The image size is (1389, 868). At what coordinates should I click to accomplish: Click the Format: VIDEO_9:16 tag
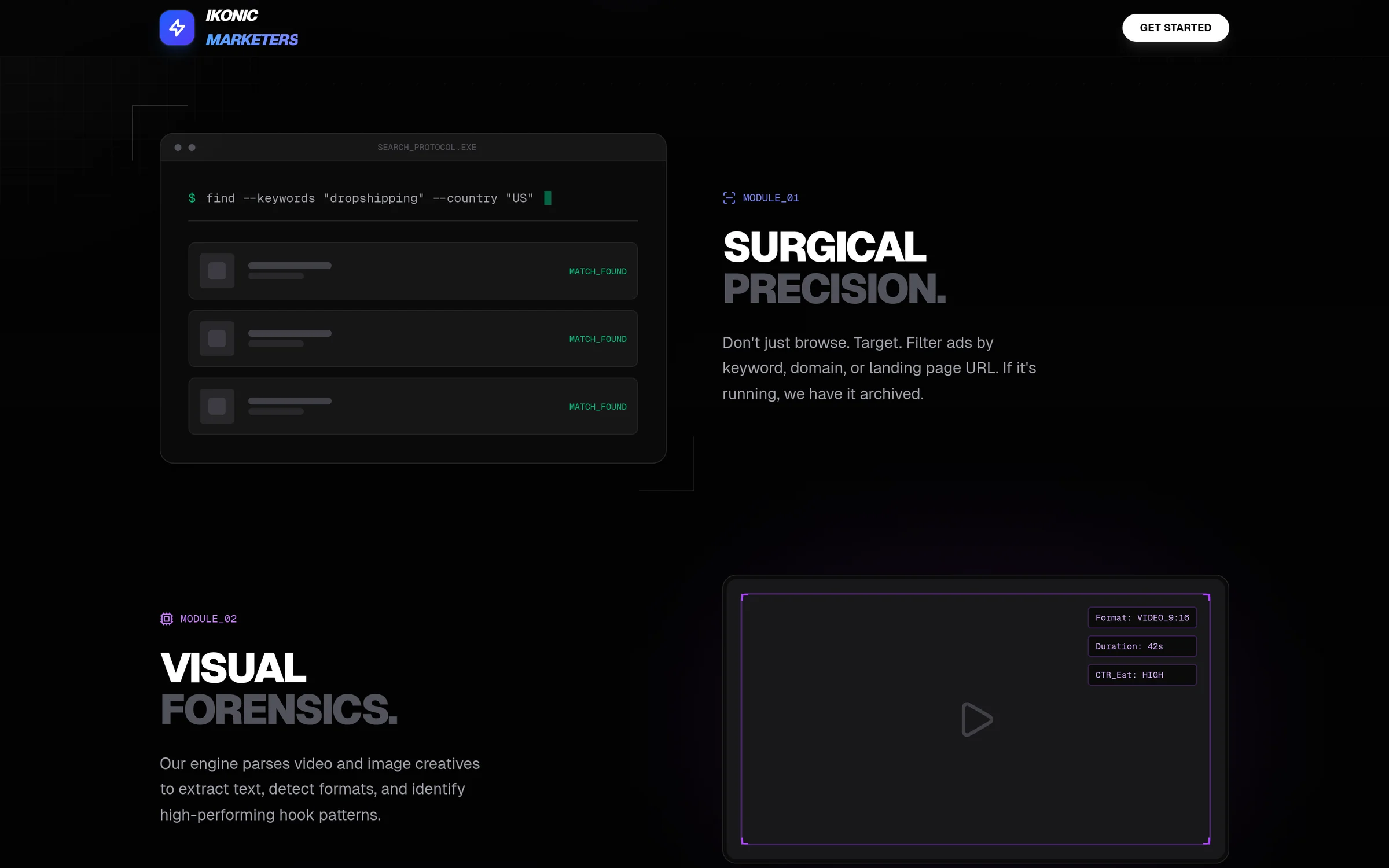coord(1142,617)
